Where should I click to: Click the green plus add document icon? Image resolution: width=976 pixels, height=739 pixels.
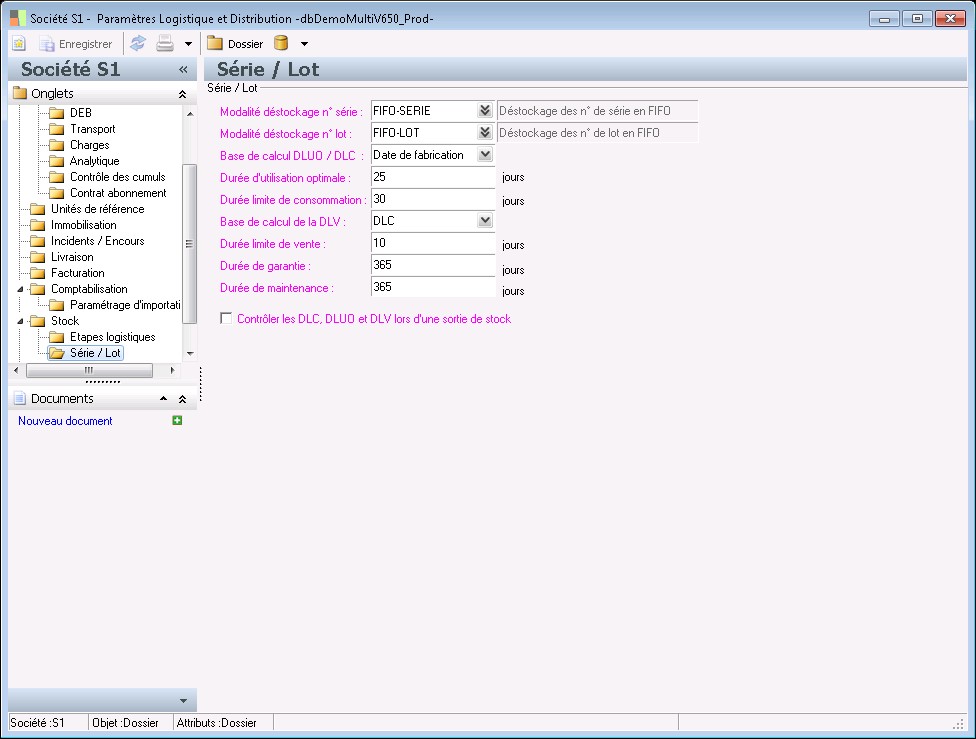[177, 421]
